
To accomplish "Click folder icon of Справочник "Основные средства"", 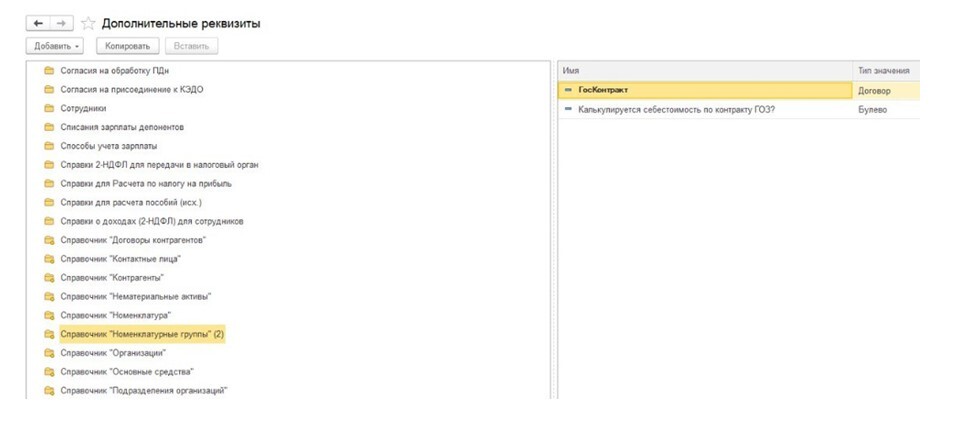I will point(49,372).
